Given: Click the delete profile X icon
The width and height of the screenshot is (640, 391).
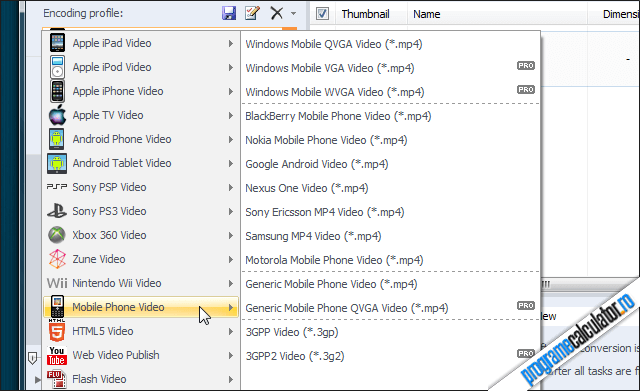Looking at the screenshot, I should (277, 13).
